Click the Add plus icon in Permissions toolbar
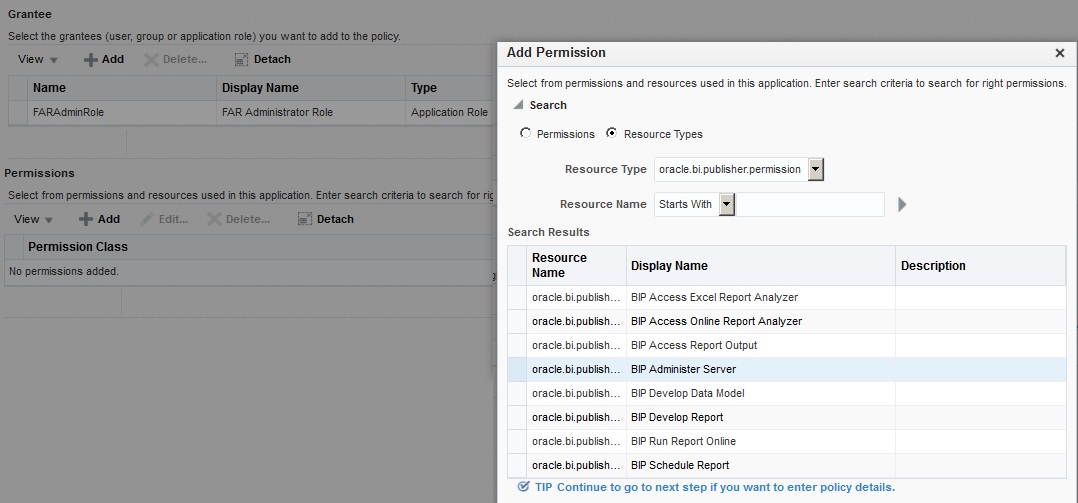 85,220
